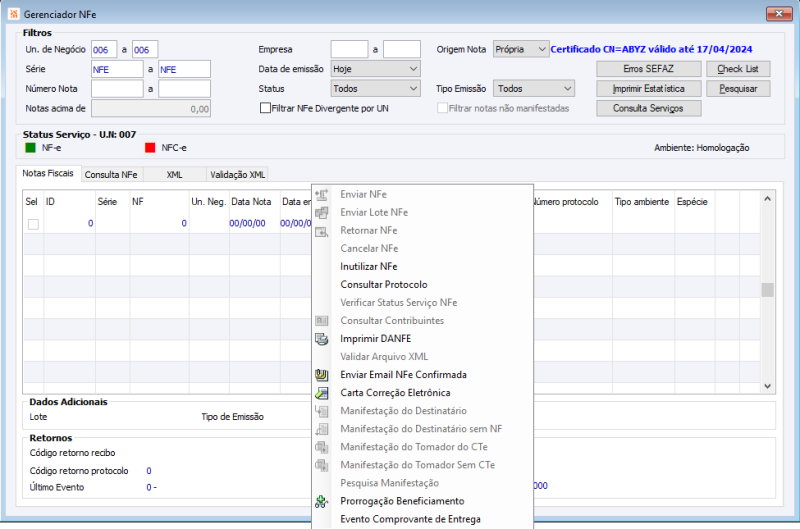Click the Manifestação do Destinatário icon

coord(322,411)
